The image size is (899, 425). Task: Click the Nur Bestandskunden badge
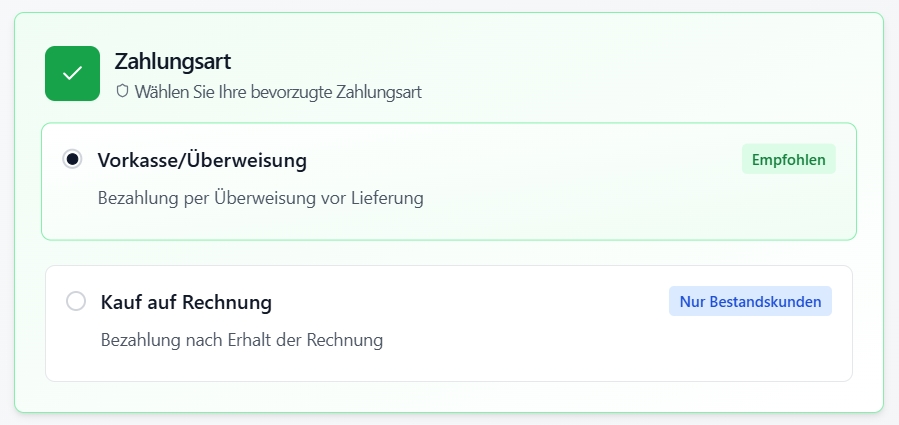[x=750, y=301]
